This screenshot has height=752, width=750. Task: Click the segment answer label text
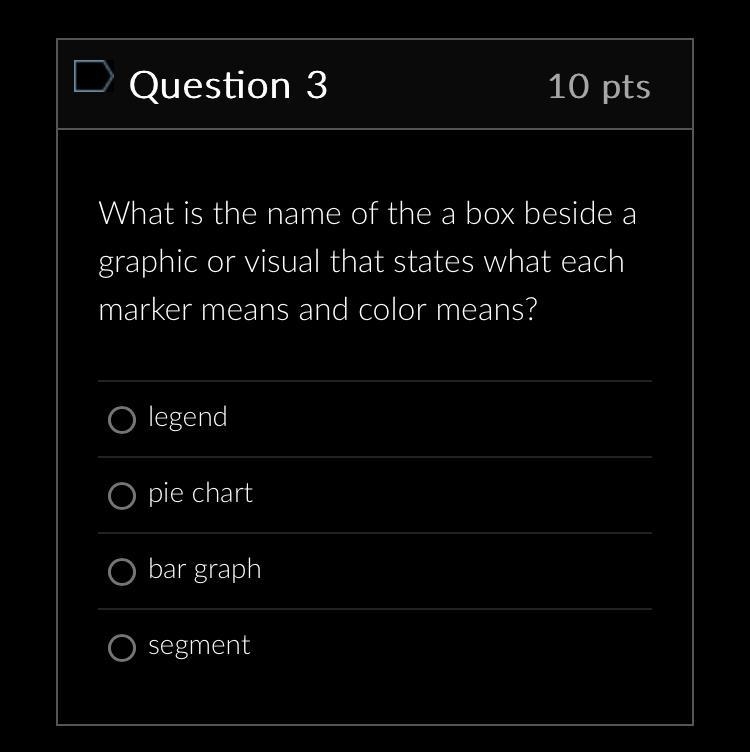pos(199,646)
